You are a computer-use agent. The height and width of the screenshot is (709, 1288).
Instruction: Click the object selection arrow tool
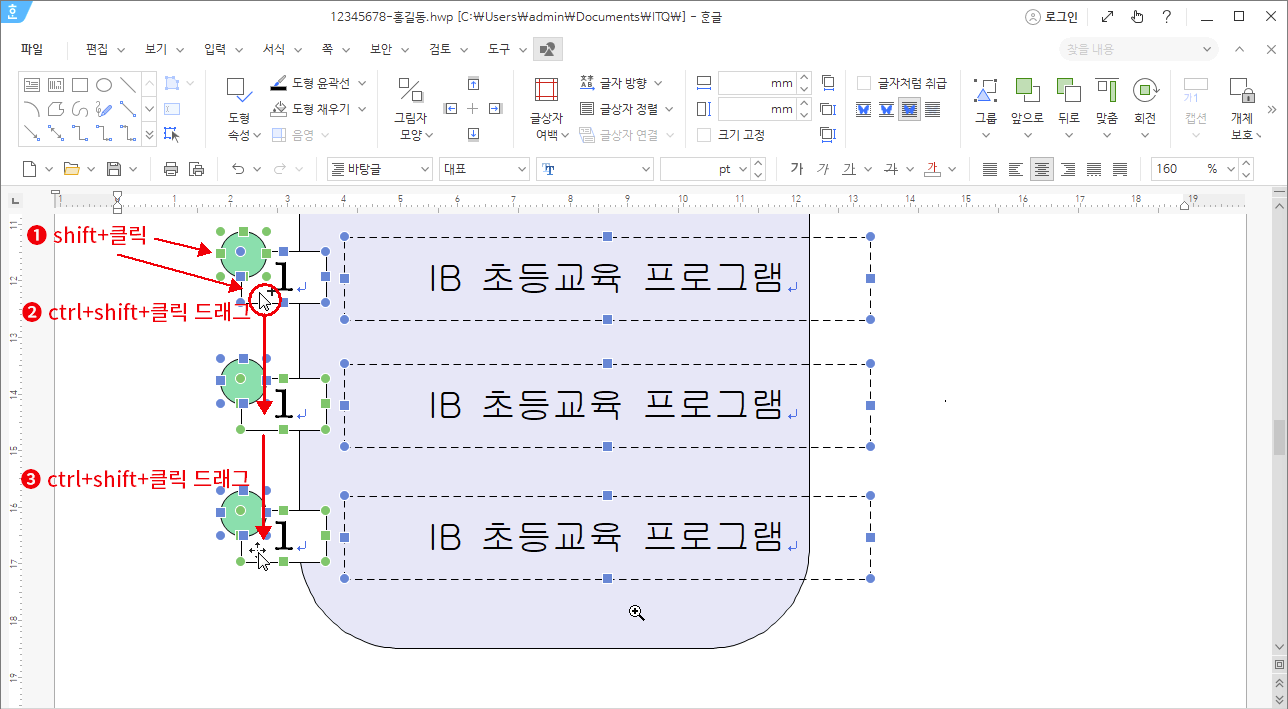click(171, 133)
